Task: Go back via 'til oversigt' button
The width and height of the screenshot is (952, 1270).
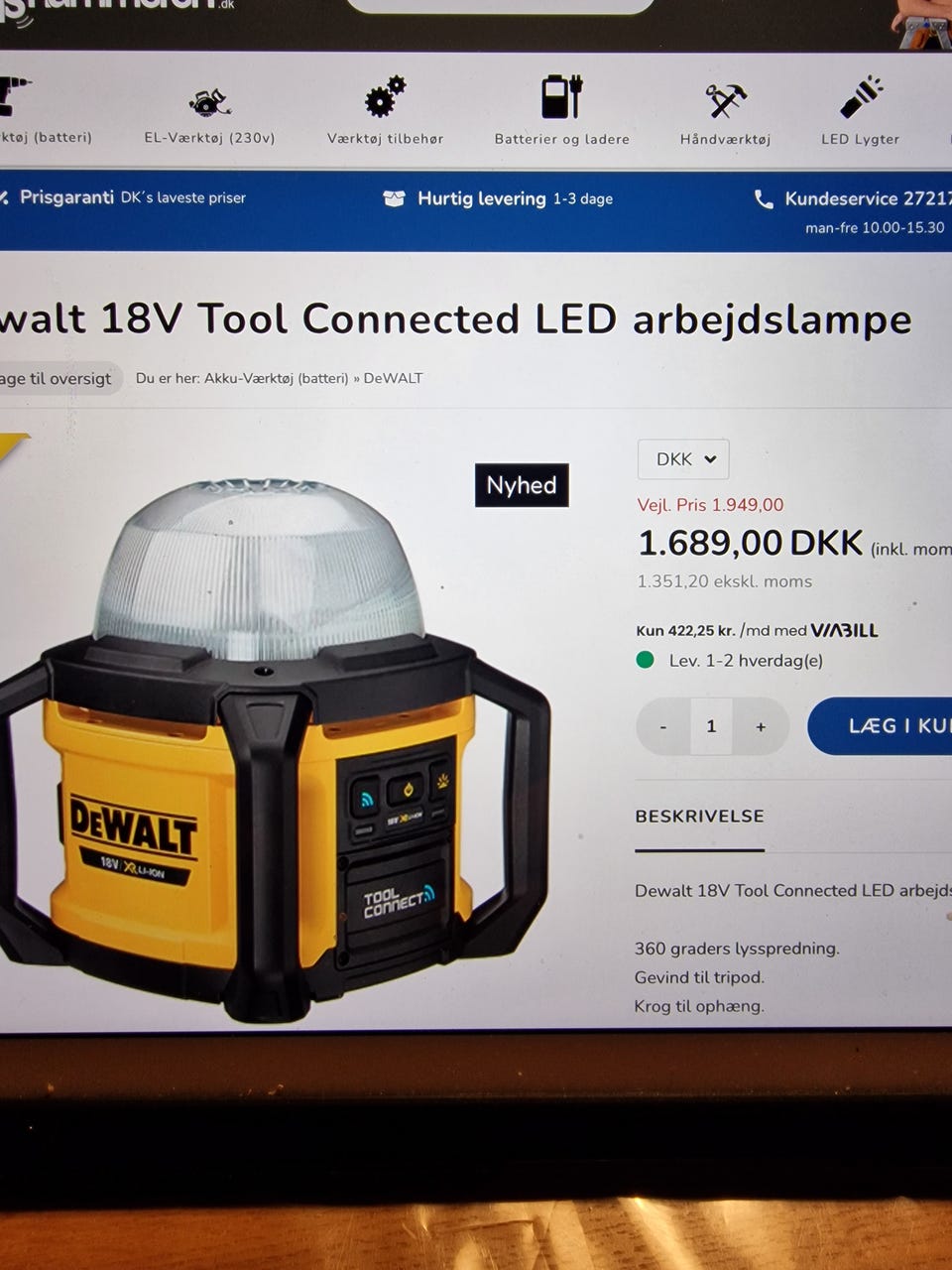Action: tap(58, 378)
